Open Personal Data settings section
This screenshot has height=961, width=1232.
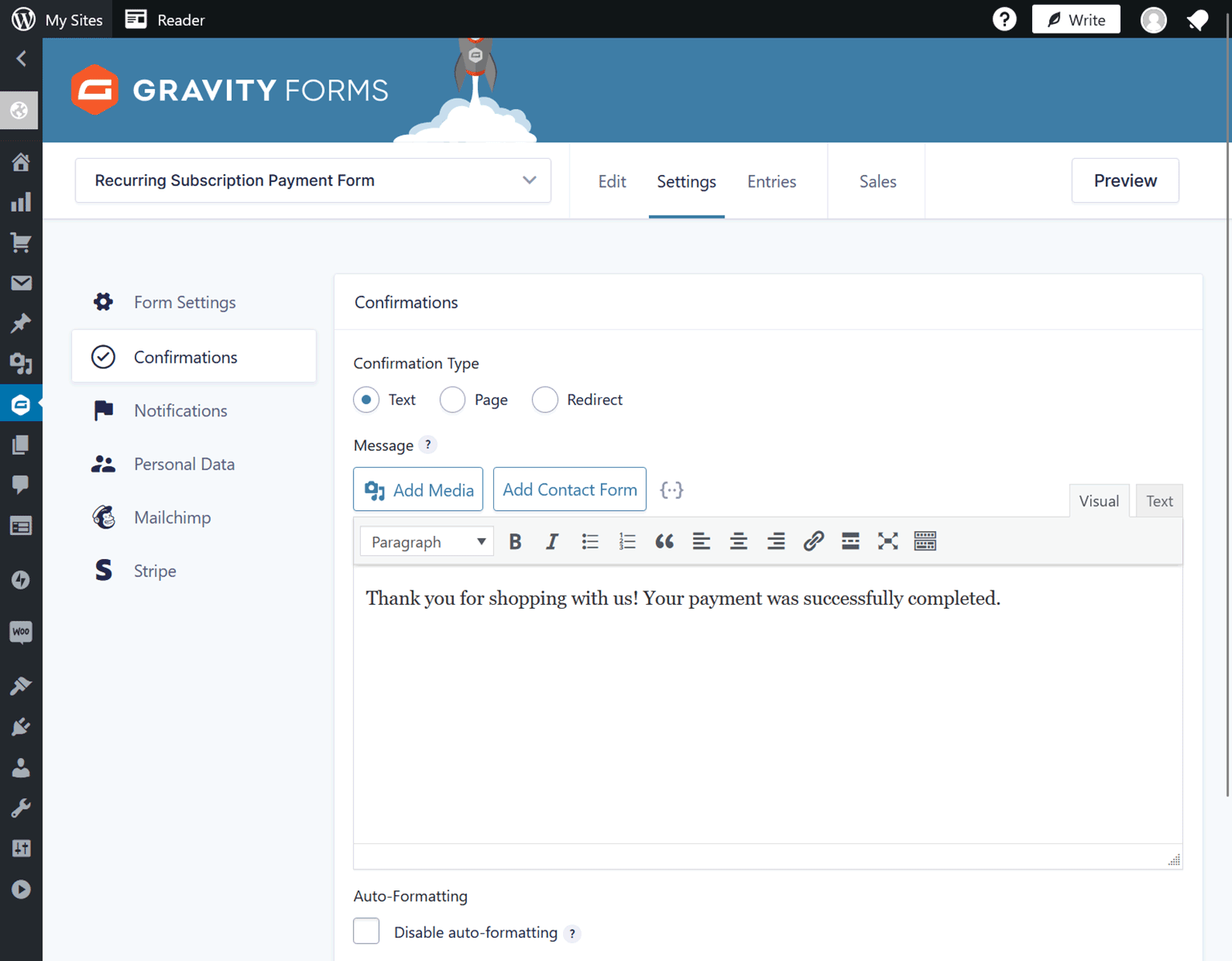194,464
